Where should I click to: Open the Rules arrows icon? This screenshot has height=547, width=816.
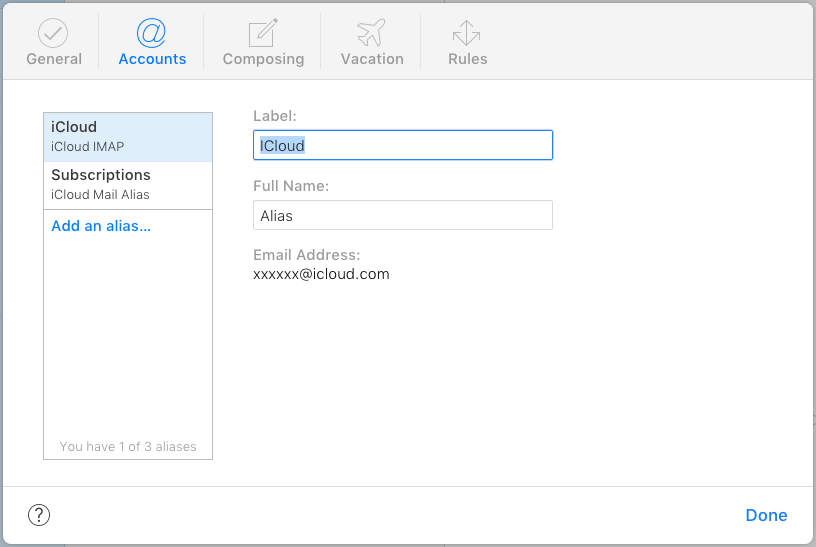tap(466, 33)
